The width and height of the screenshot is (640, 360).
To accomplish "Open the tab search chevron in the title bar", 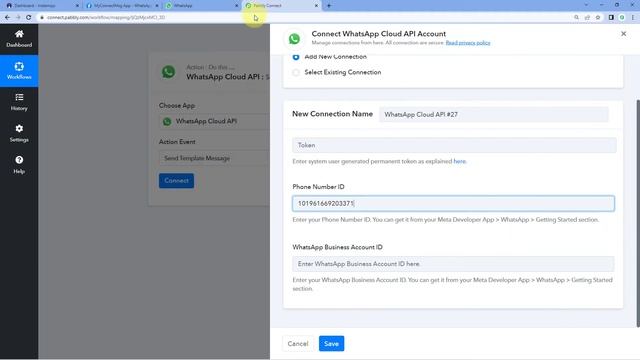I will [x=587, y=5].
